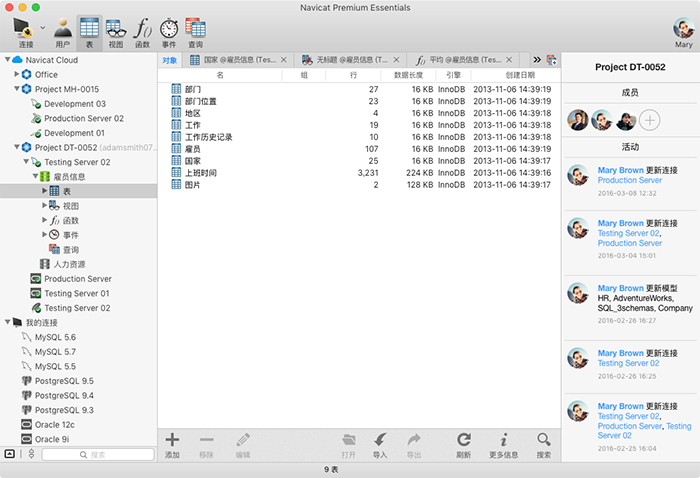Show more tabs with double-arrow button
Image resolution: width=700 pixels, height=478 pixels.
click(x=537, y=60)
